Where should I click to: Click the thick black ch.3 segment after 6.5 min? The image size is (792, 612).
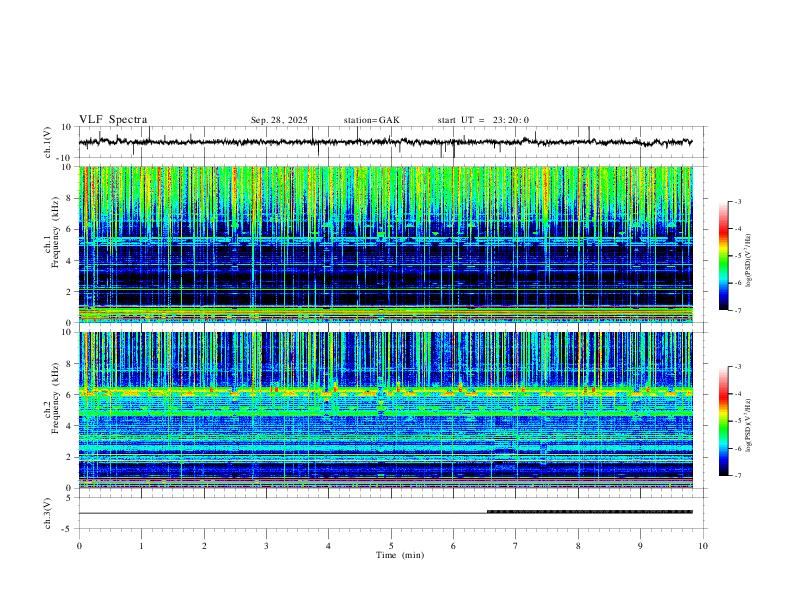[589, 512]
